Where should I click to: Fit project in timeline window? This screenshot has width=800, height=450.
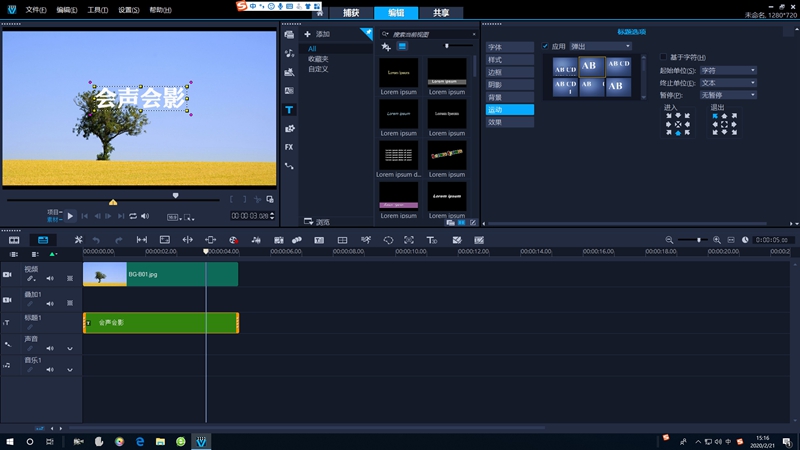(731, 240)
